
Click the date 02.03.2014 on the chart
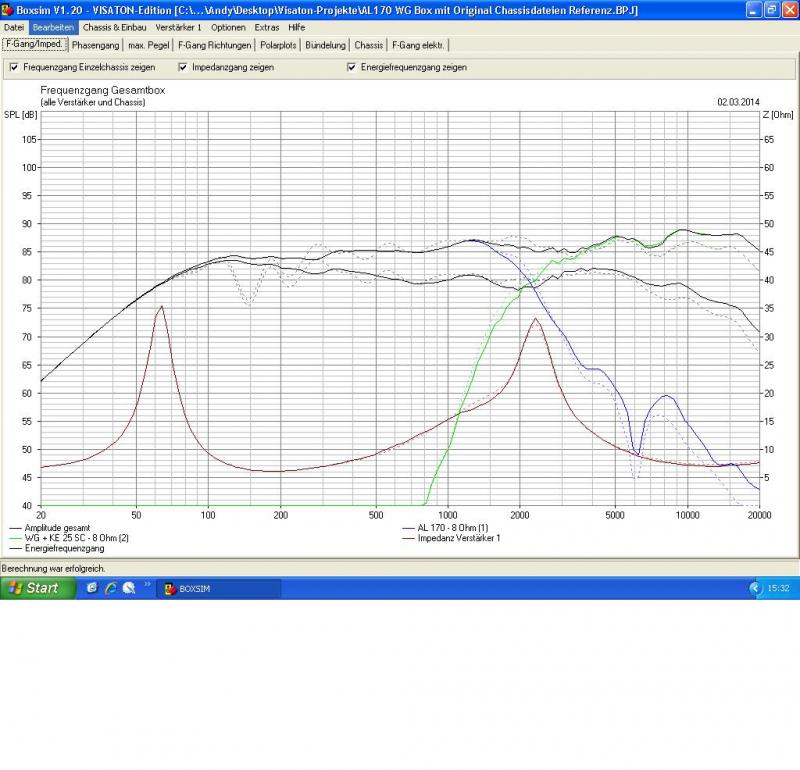(x=738, y=102)
